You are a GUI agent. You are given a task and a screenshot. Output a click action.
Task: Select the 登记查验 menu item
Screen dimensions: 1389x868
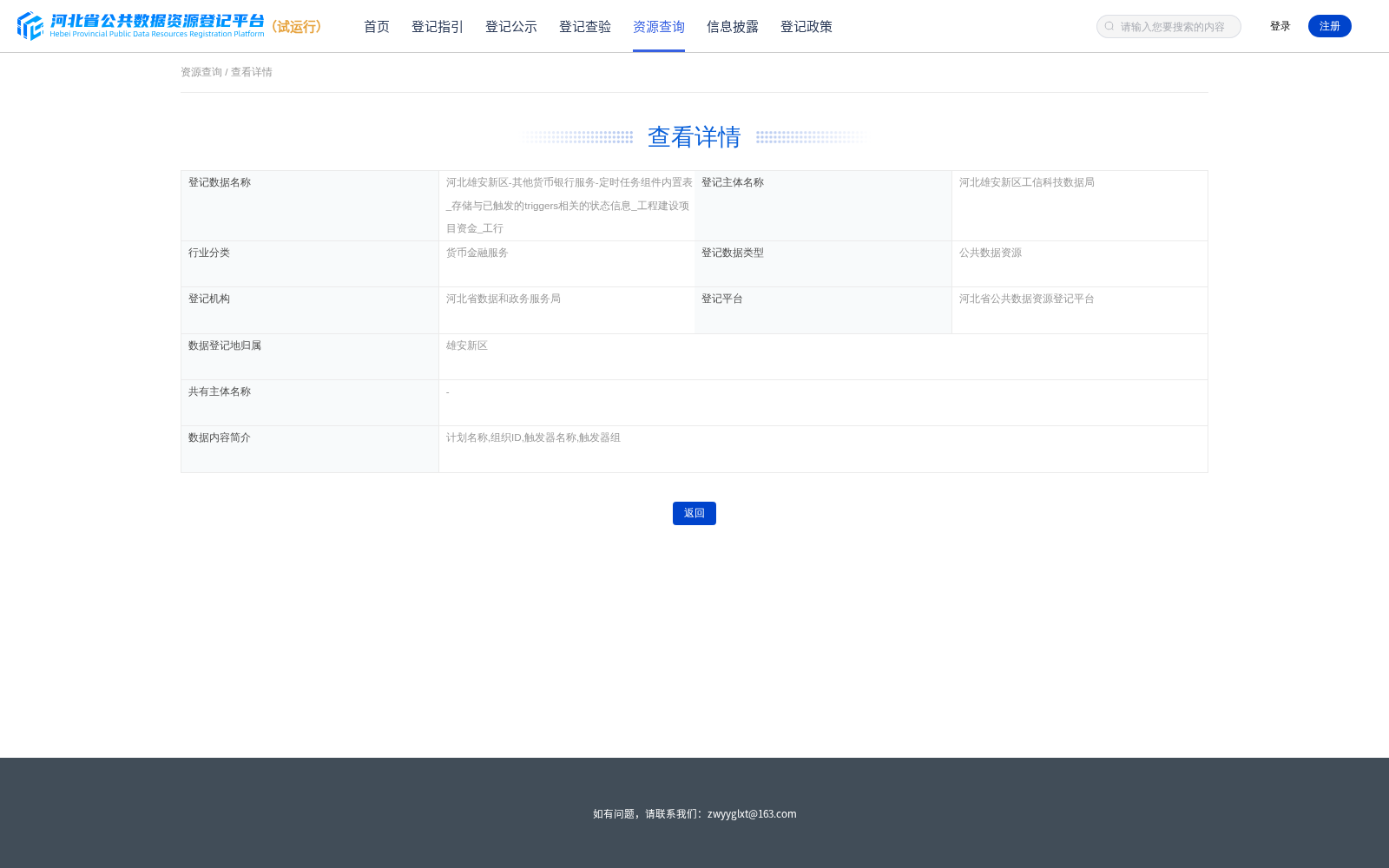585,27
